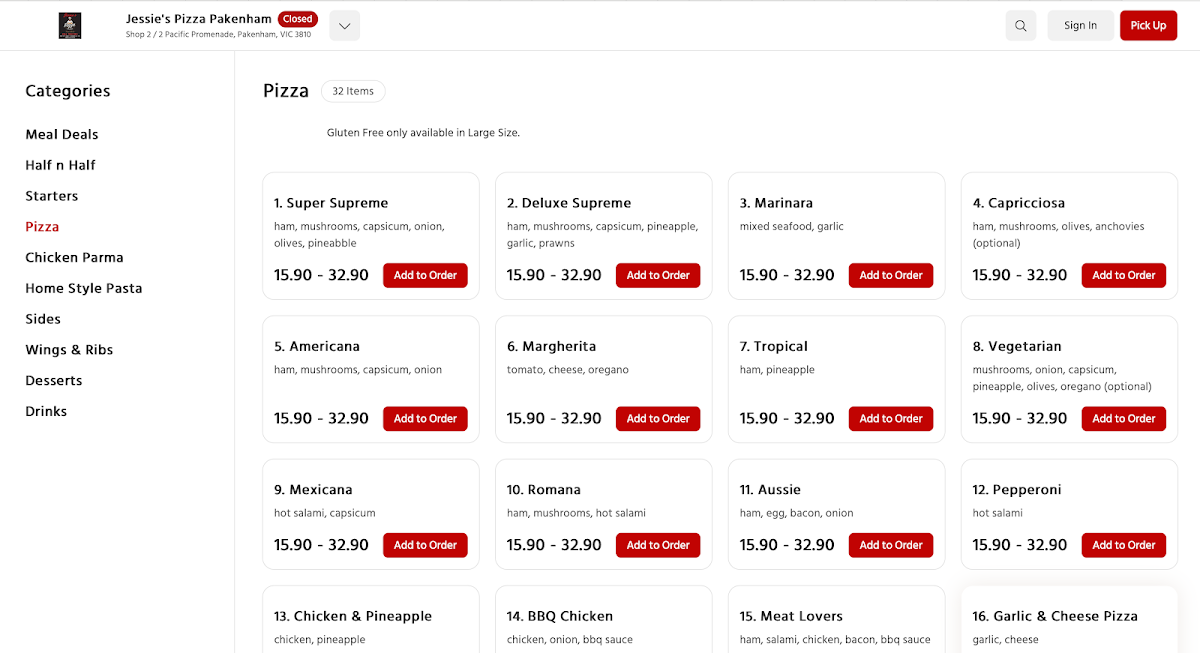This screenshot has height=653, width=1200.
Task: Click '5. Americana' title
Action: 317,346
